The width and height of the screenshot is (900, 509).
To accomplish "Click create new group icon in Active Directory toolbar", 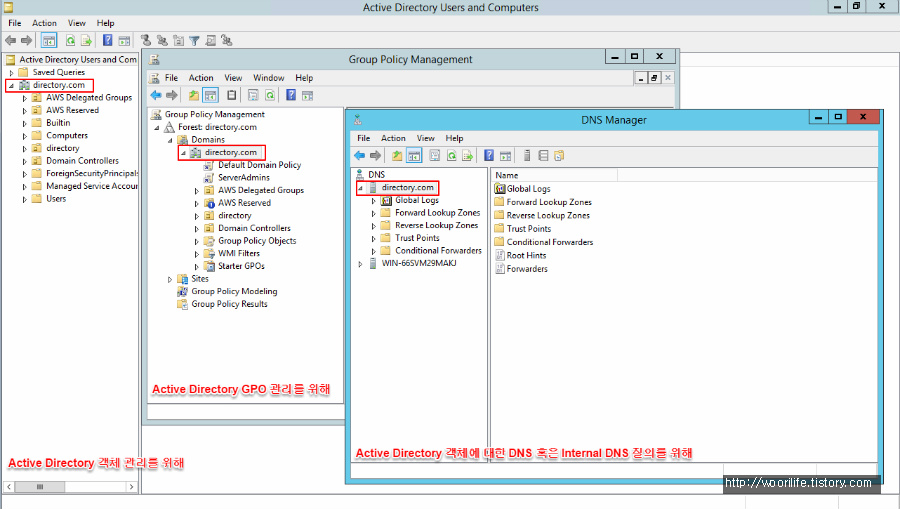I will click(x=162, y=40).
